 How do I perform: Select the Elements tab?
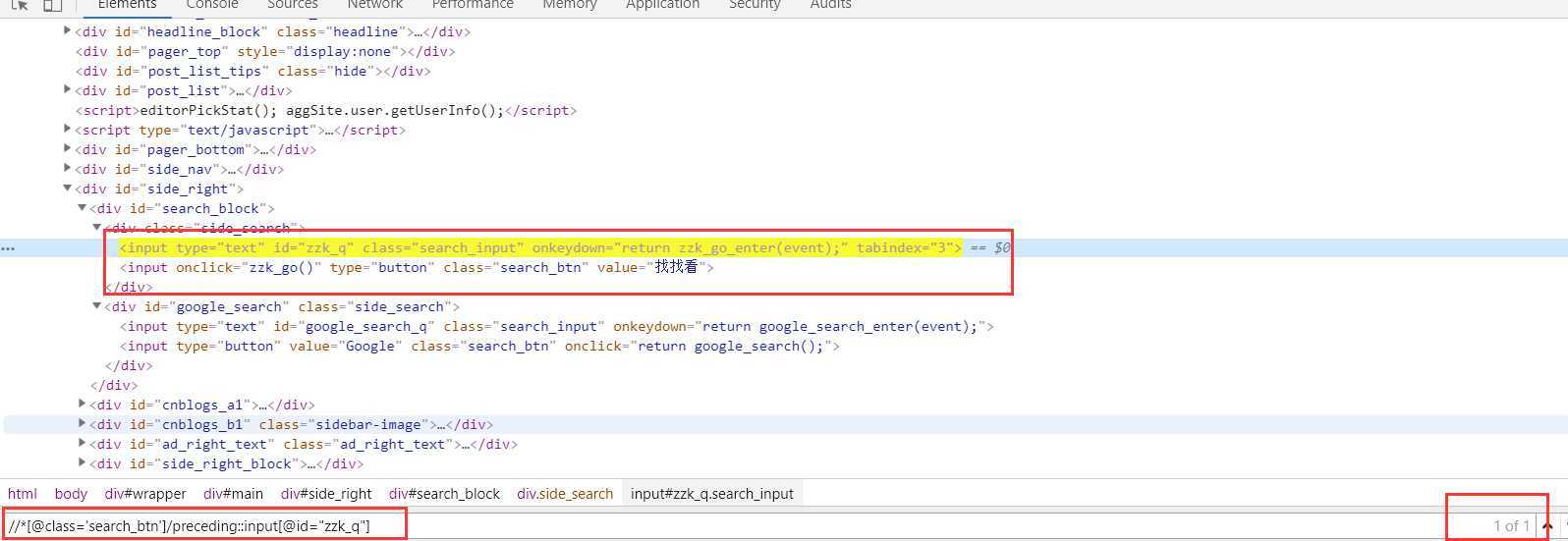(x=127, y=4)
